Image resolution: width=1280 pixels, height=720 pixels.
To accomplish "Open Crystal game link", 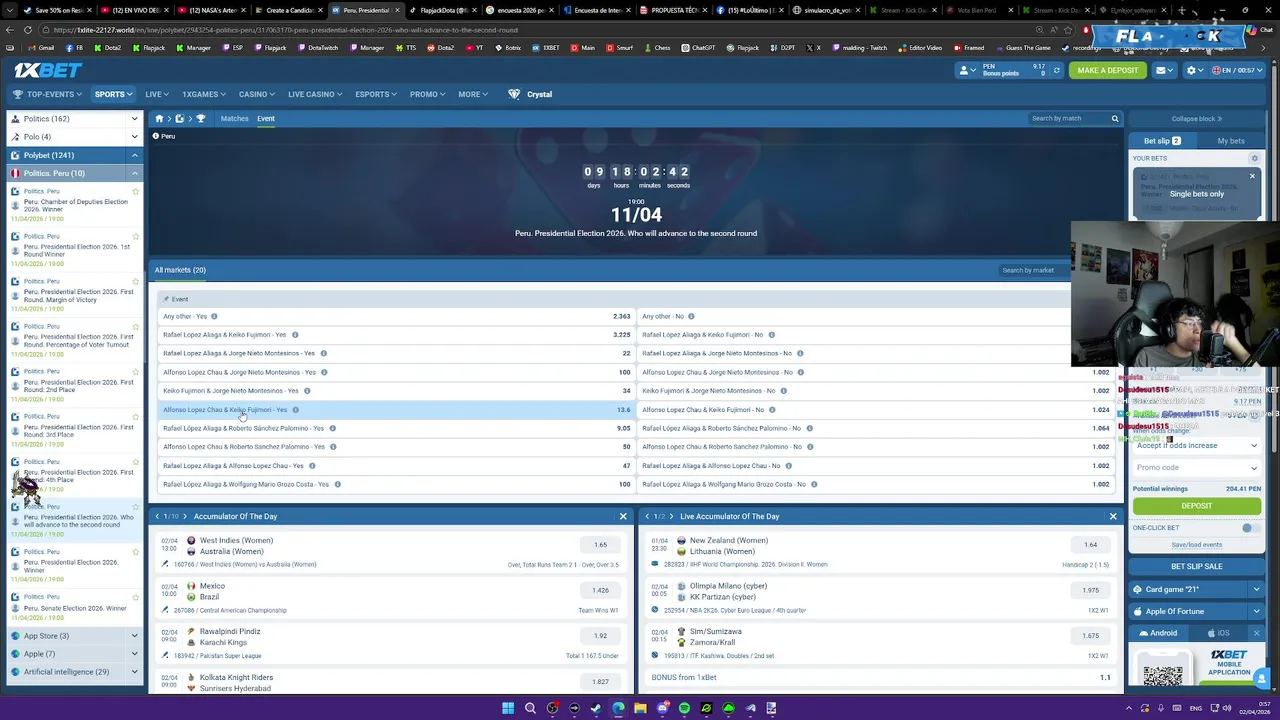I will point(530,94).
